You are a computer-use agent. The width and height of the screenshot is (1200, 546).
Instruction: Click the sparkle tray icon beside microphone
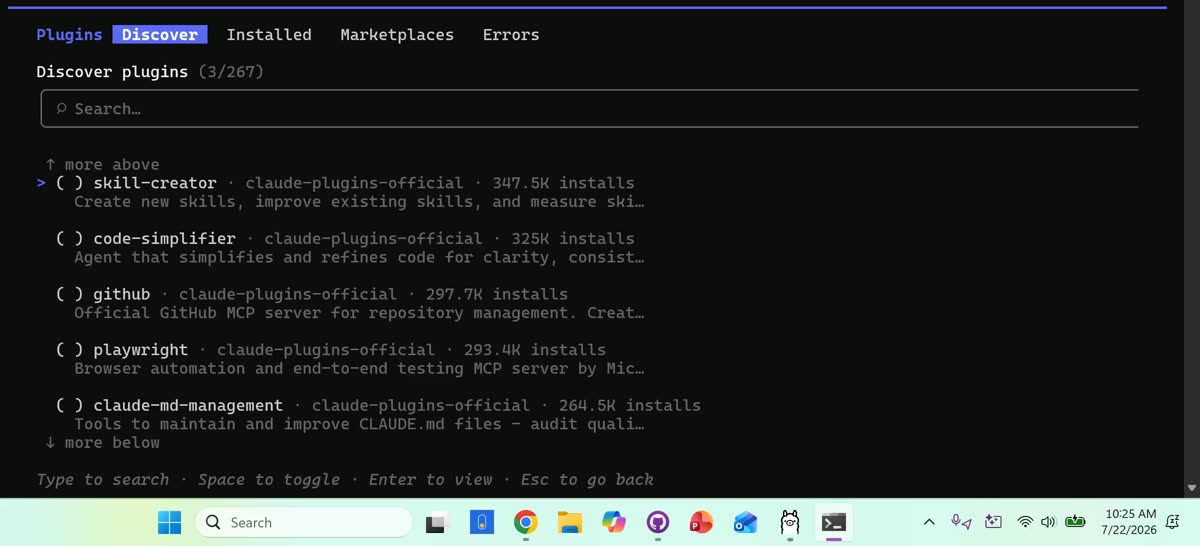(x=993, y=522)
